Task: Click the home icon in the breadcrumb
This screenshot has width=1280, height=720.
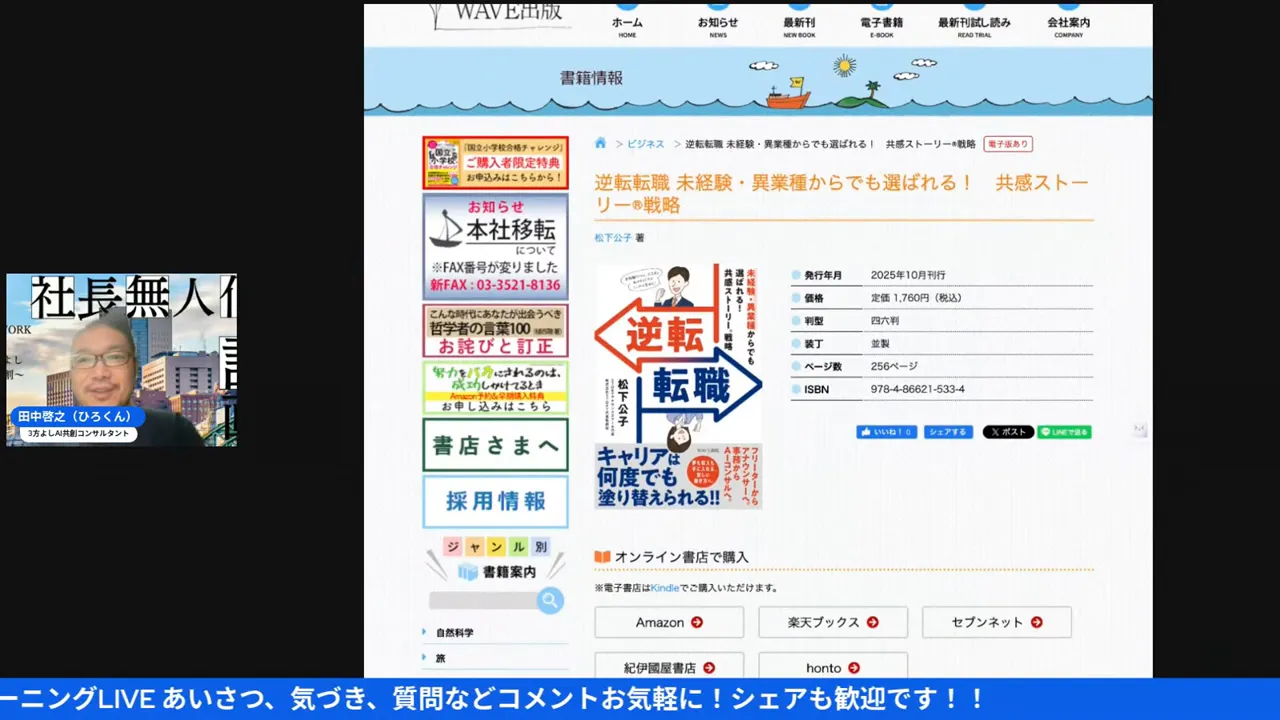Action: click(600, 143)
